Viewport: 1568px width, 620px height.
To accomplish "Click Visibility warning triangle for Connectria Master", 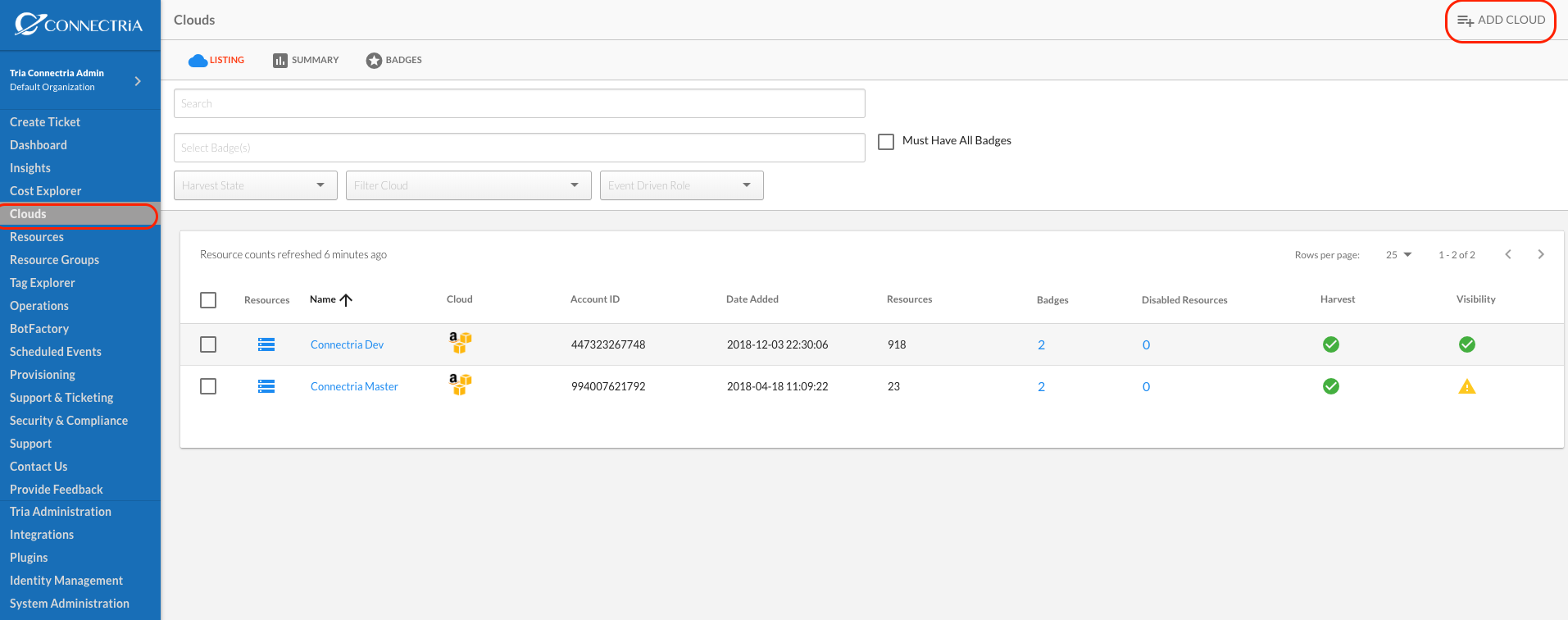I will pyautogui.click(x=1467, y=386).
